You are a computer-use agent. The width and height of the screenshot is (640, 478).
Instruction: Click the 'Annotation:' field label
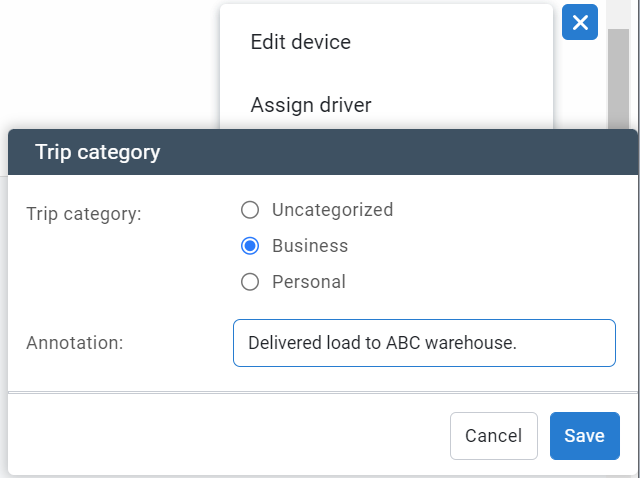[x=74, y=343]
